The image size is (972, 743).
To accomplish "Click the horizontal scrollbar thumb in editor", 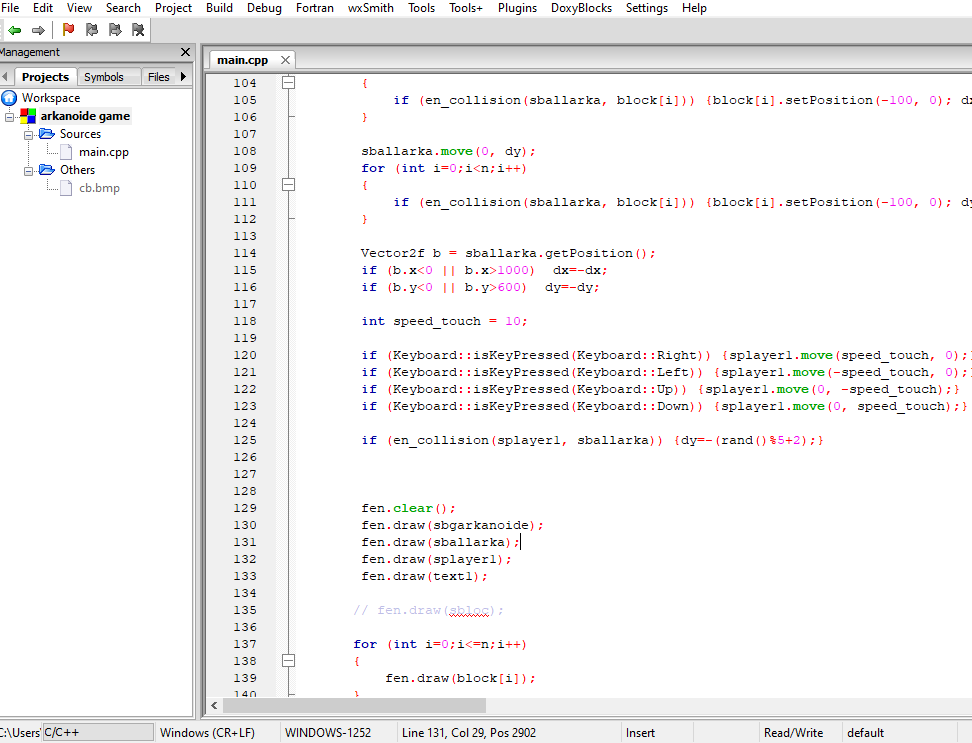I will pyautogui.click(x=355, y=705).
